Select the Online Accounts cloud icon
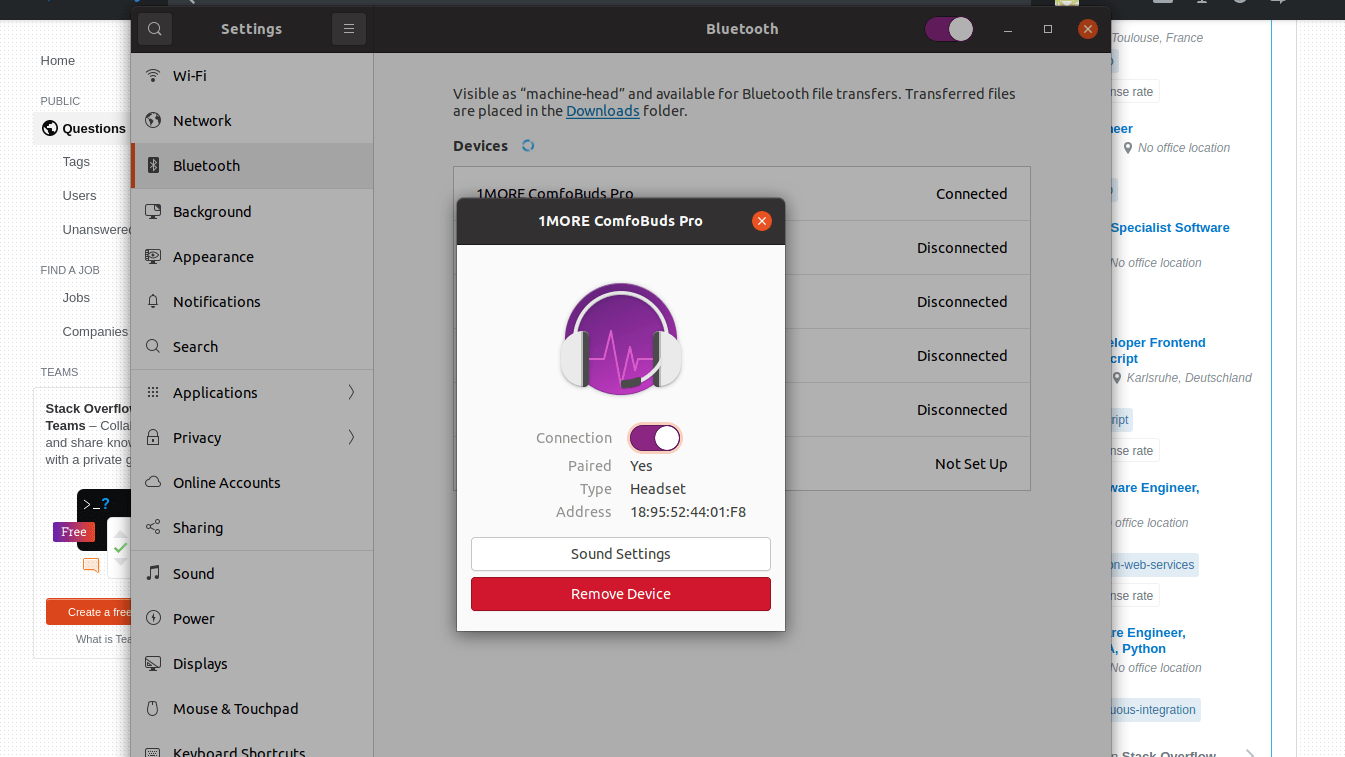 pyautogui.click(x=152, y=482)
